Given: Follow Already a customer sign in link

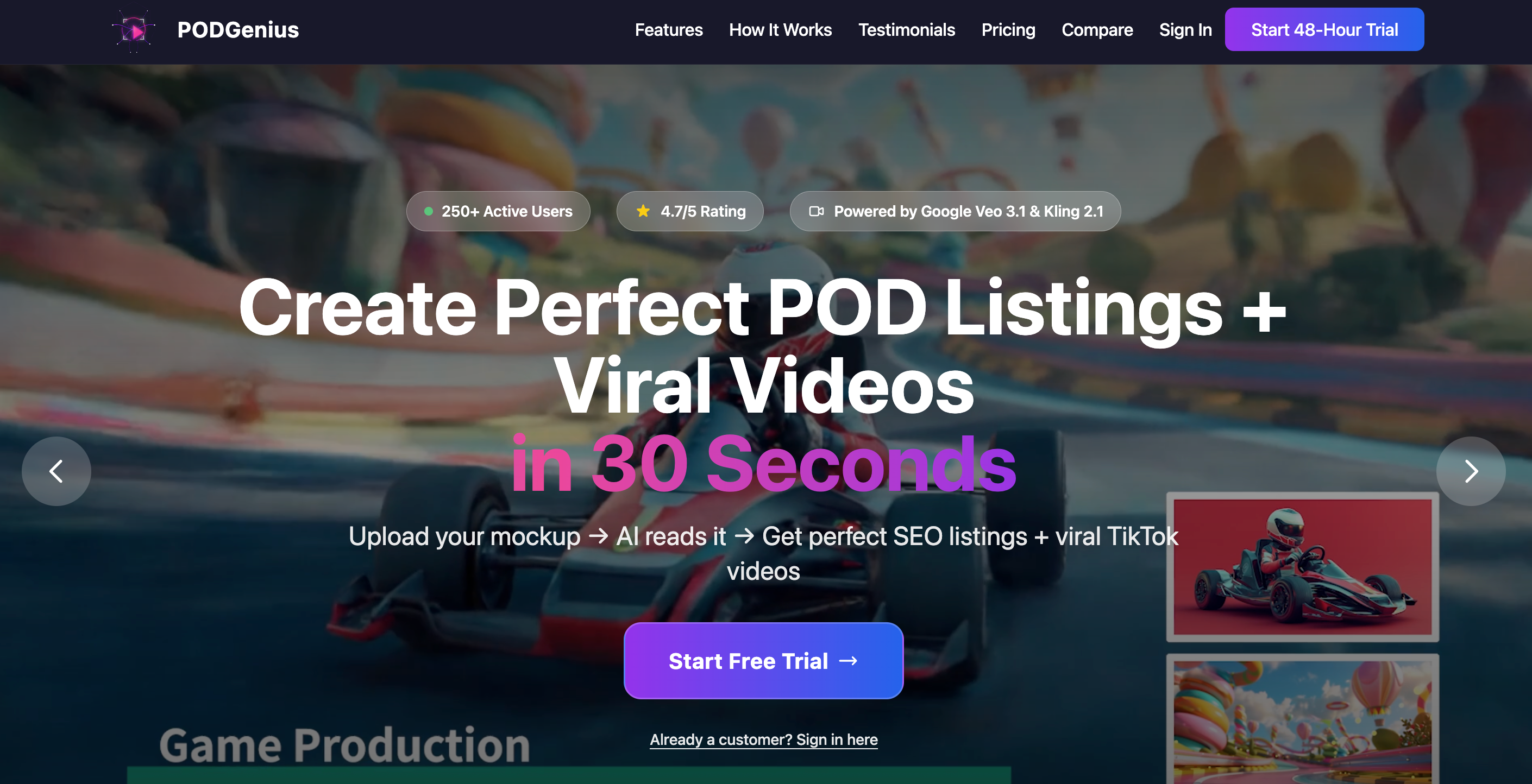Looking at the screenshot, I should (x=764, y=739).
